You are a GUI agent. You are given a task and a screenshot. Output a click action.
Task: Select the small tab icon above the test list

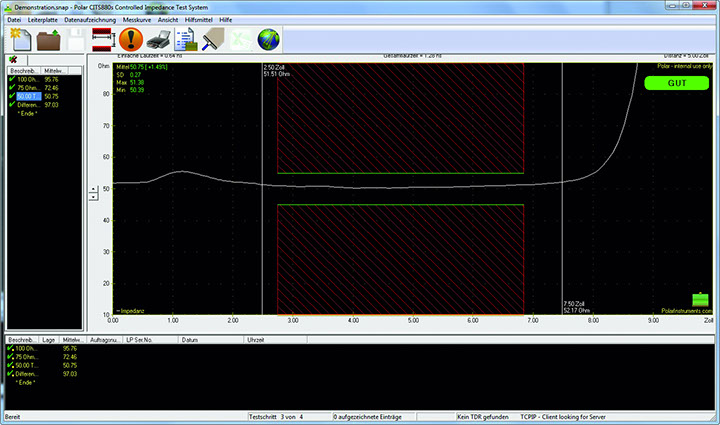(x=12, y=60)
